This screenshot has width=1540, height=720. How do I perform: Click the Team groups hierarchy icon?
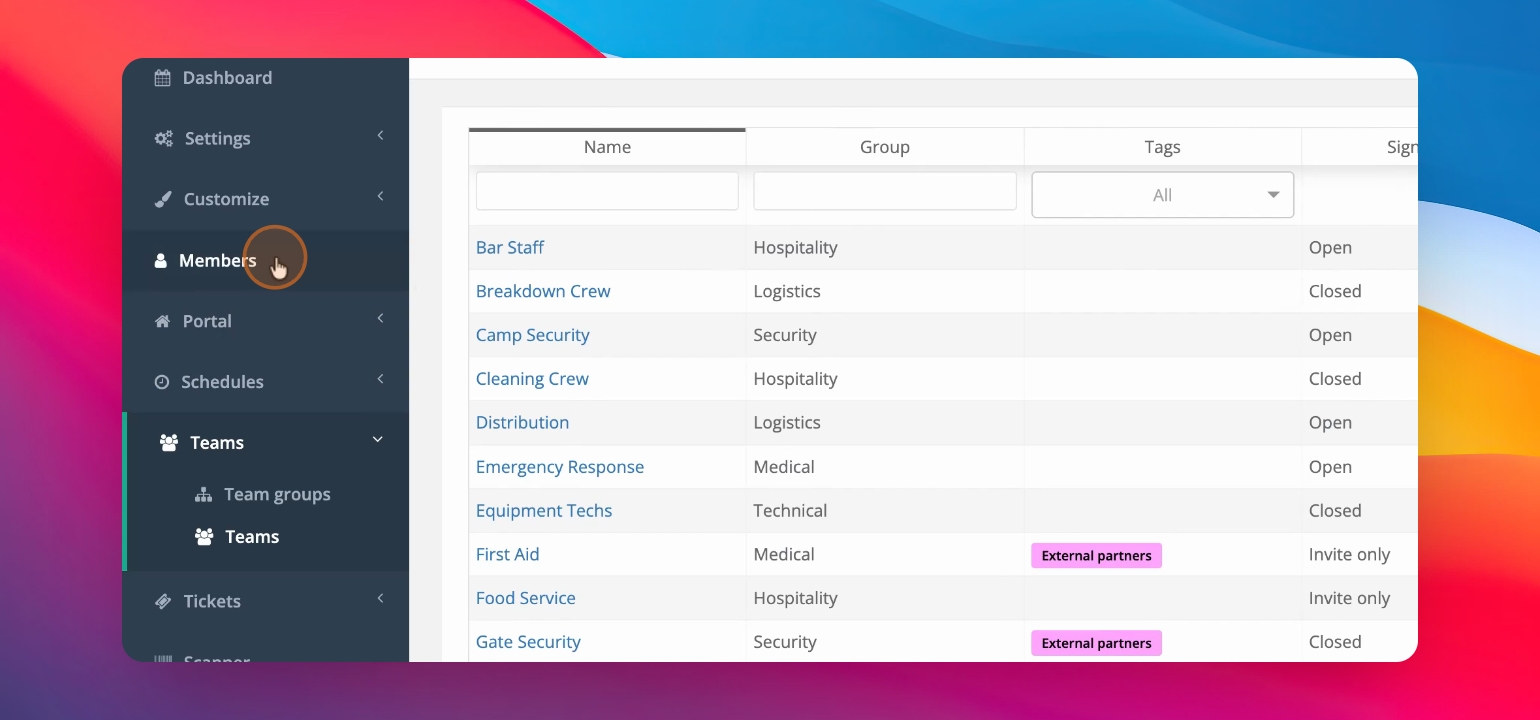click(203, 495)
